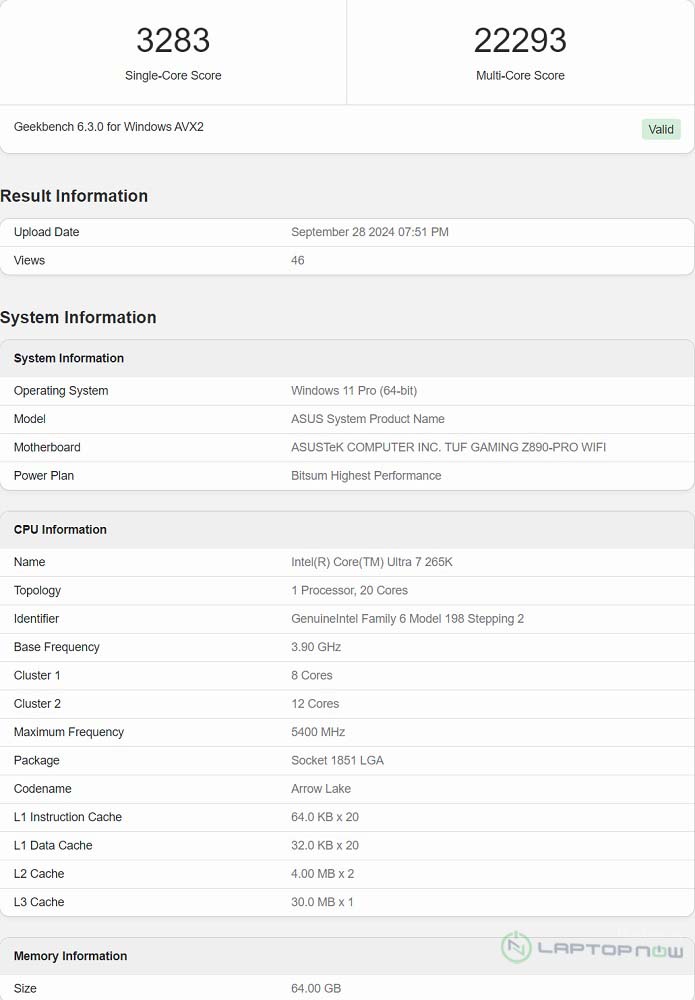Image resolution: width=695 pixels, height=1000 pixels.
Task: Click the Socket 1851 LGA package value
Action: [337, 760]
